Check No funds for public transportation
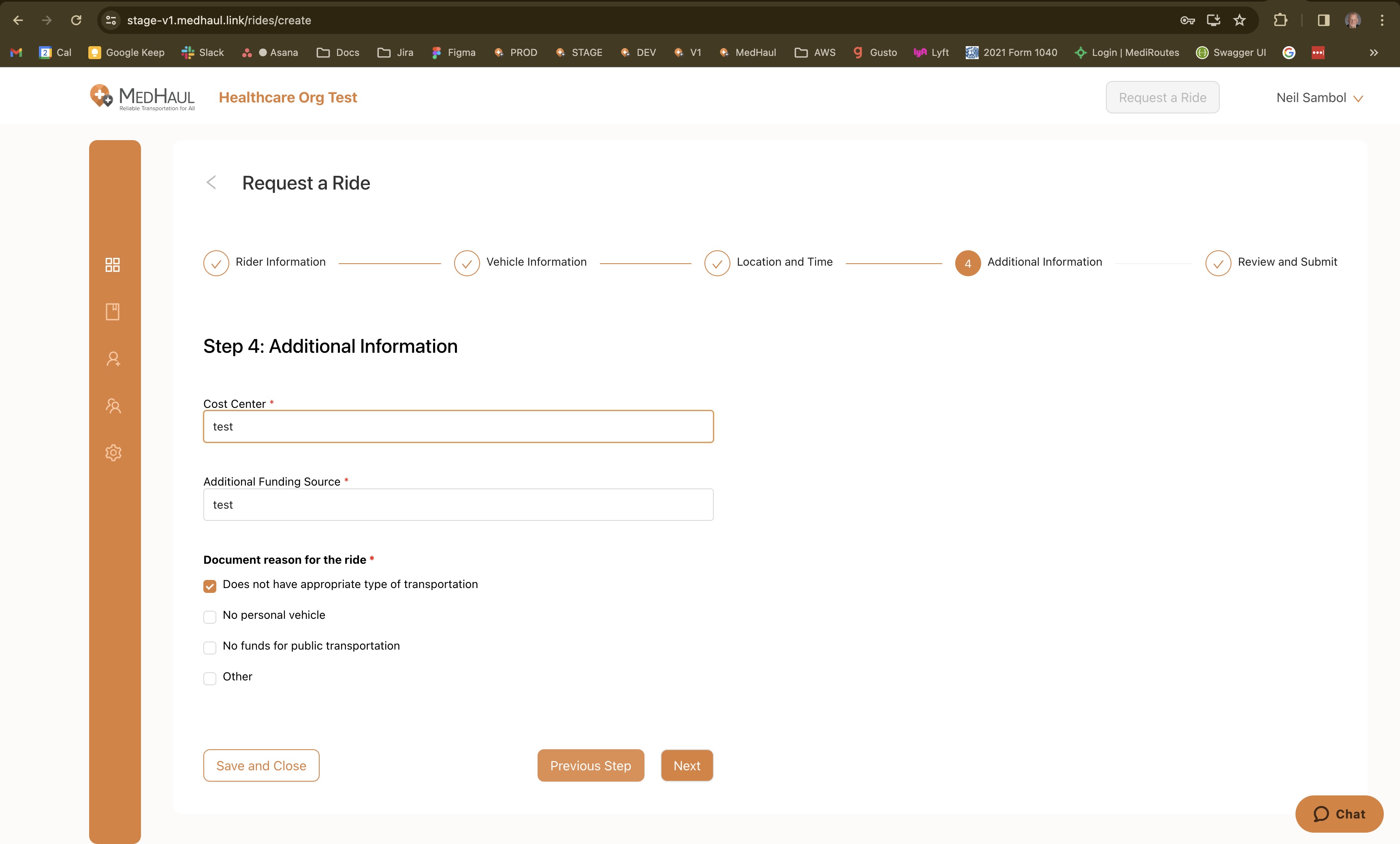Viewport: 1400px width, 844px height. tap(210, 648)
